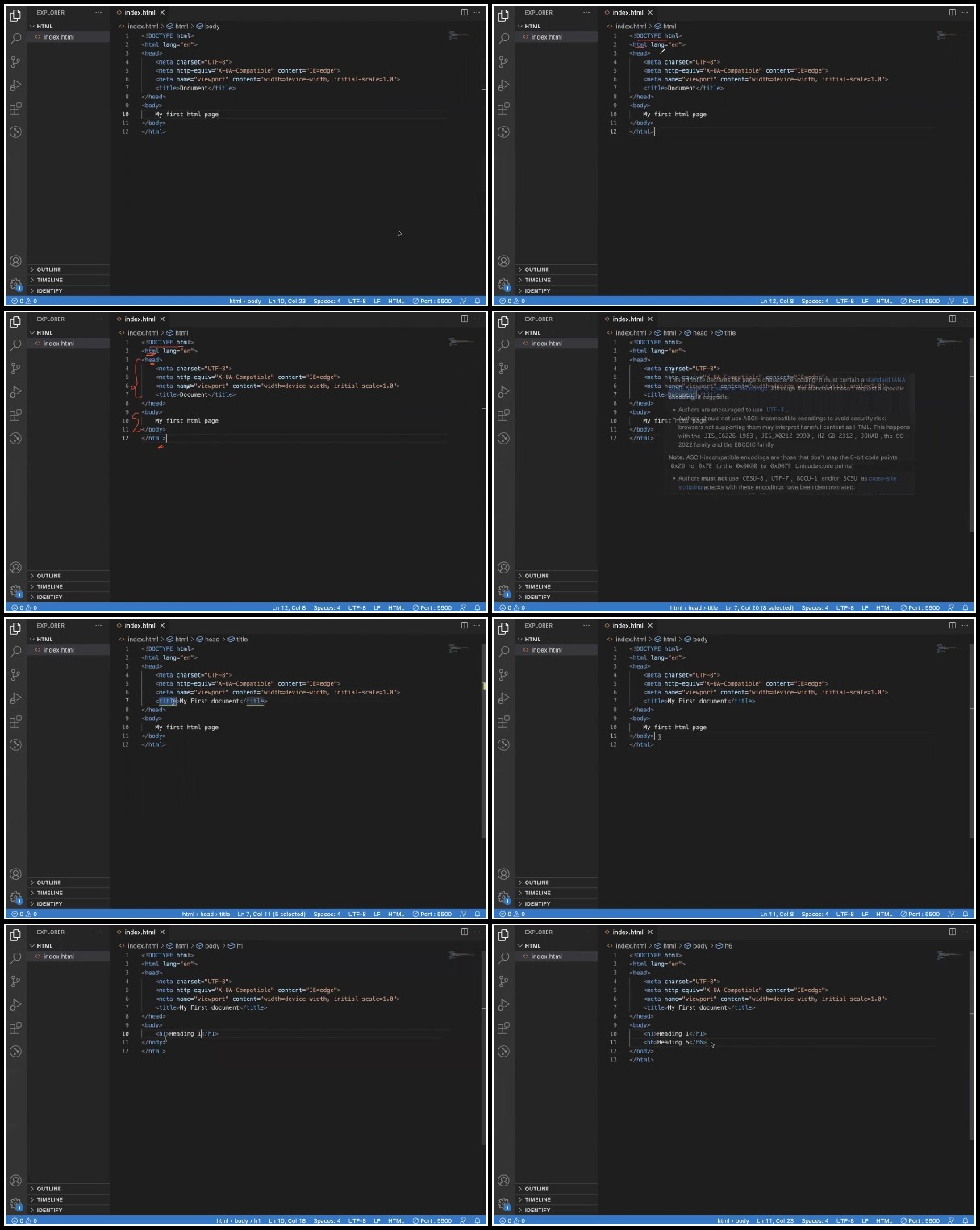This screenshot has width=980, height=1230.
Task: Close index.html tab in the Ln 10, Col 18 window
Action: click(162, 932)
